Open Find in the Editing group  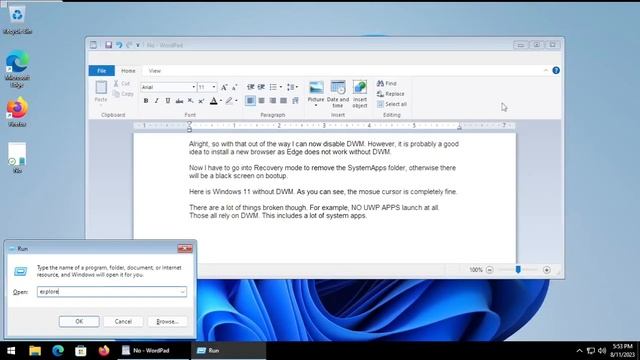point(387,83)
